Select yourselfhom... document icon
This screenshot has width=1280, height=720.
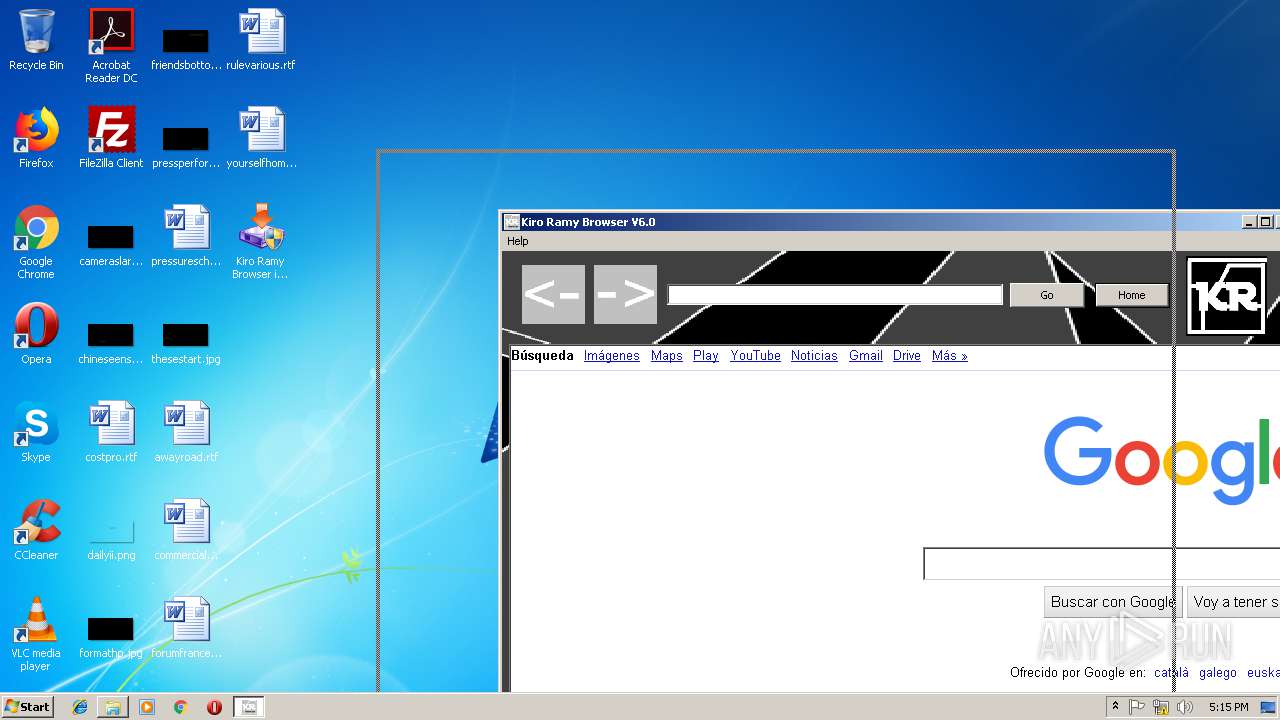coord(261,138)
